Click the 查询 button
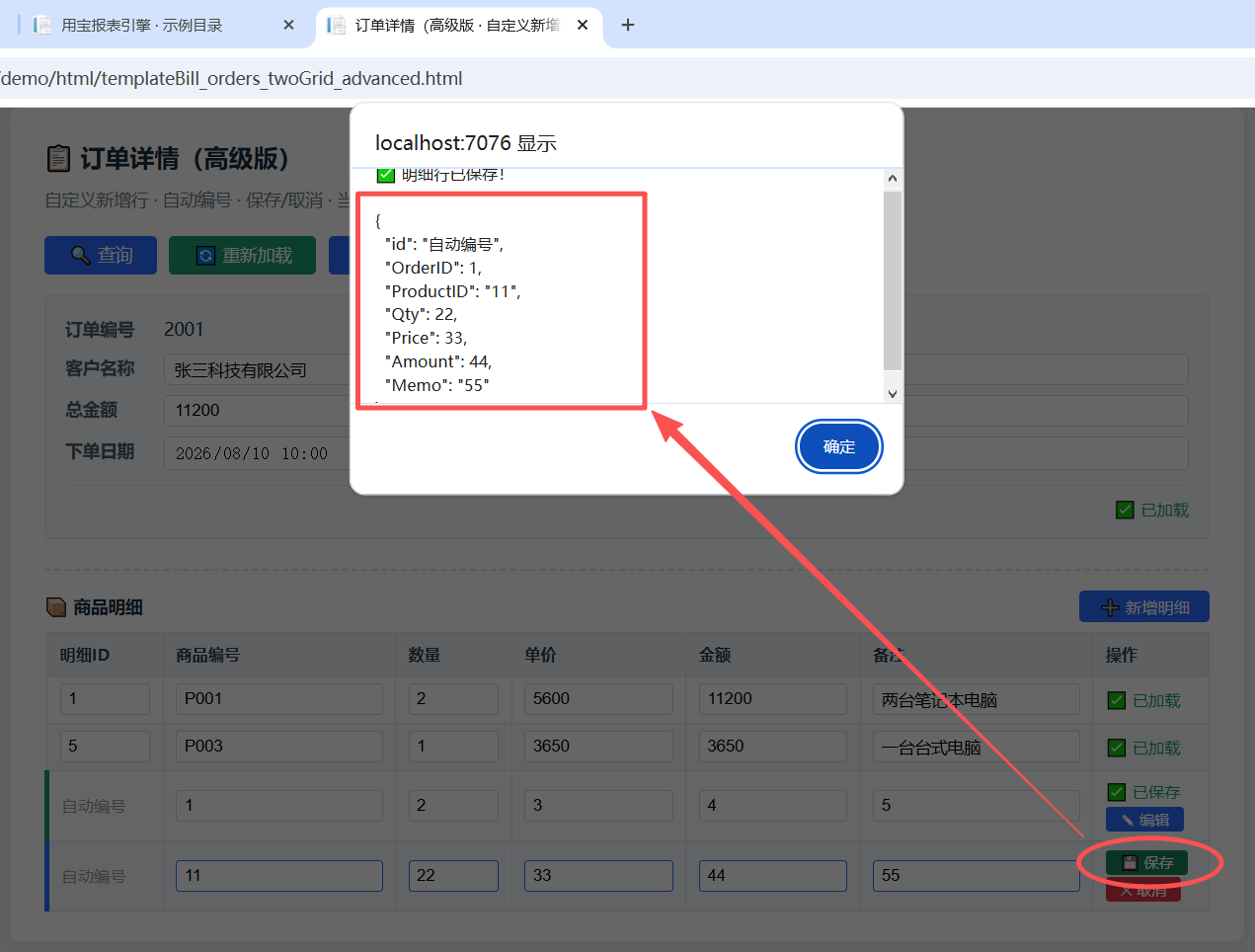Image resolution: width=1255 pixels, height=952 pixels. [x=101, y=255]
